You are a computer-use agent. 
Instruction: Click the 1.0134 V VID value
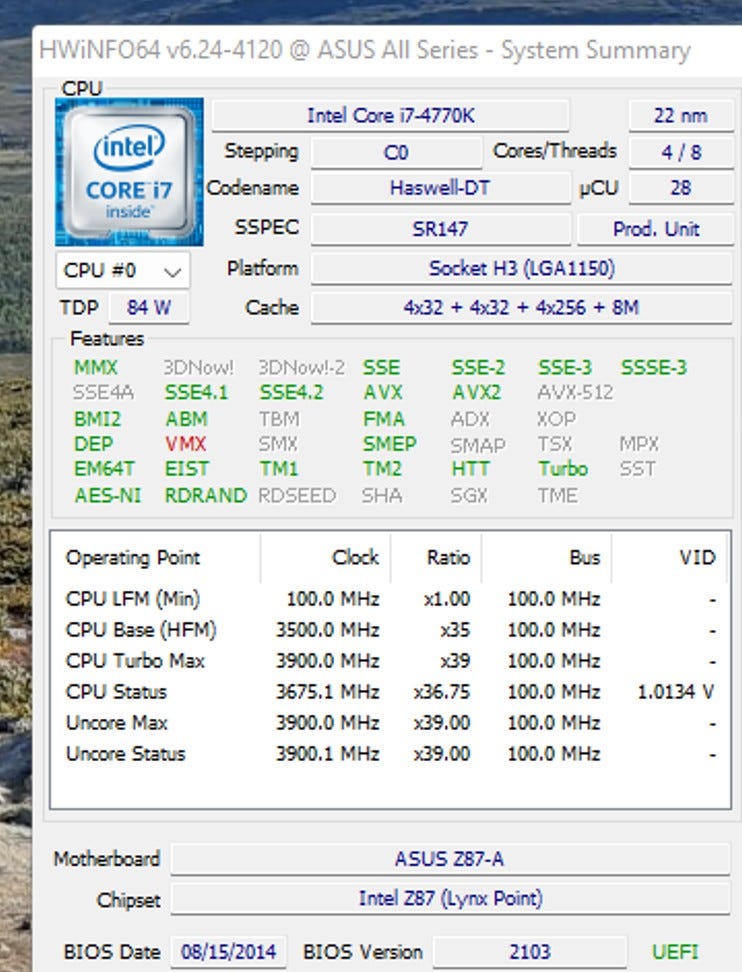tap(676, 692)
